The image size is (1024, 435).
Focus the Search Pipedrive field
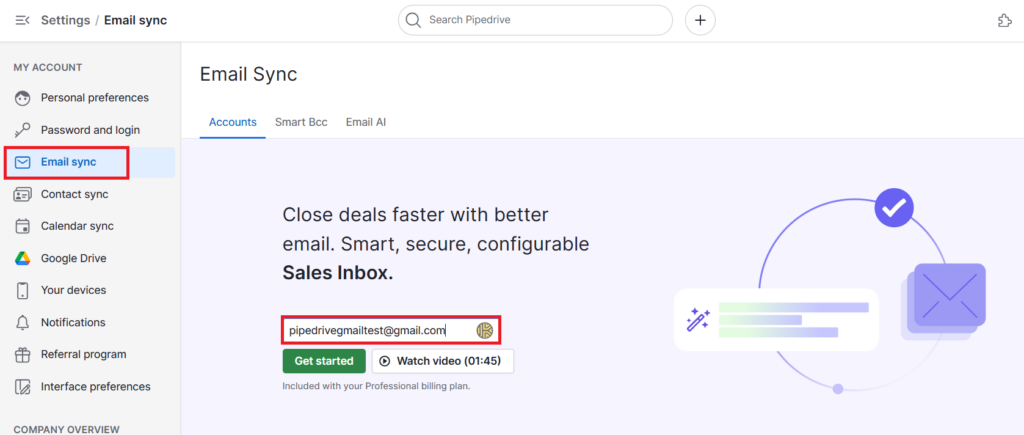[x=535, y=20]
